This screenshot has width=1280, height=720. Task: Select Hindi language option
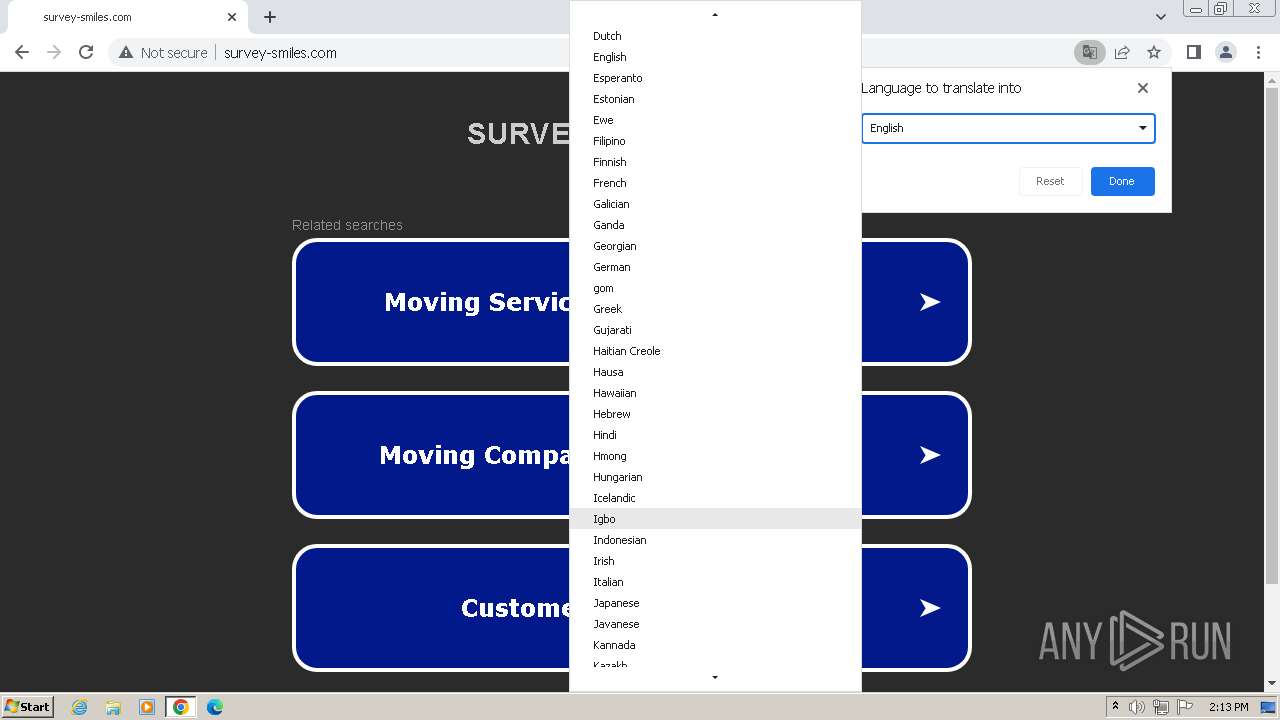715,435
